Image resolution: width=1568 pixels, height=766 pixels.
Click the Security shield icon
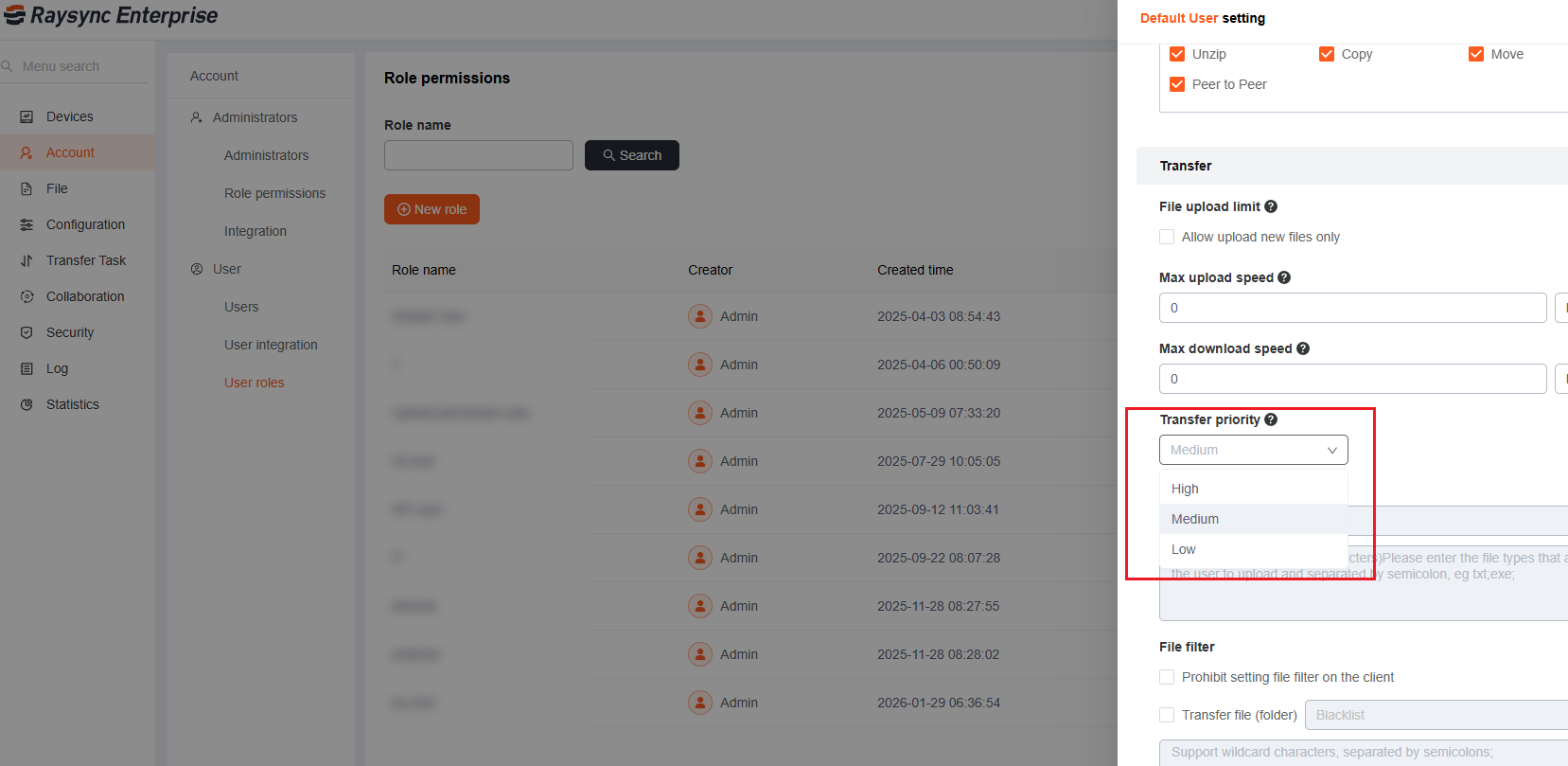coord(26,332)
